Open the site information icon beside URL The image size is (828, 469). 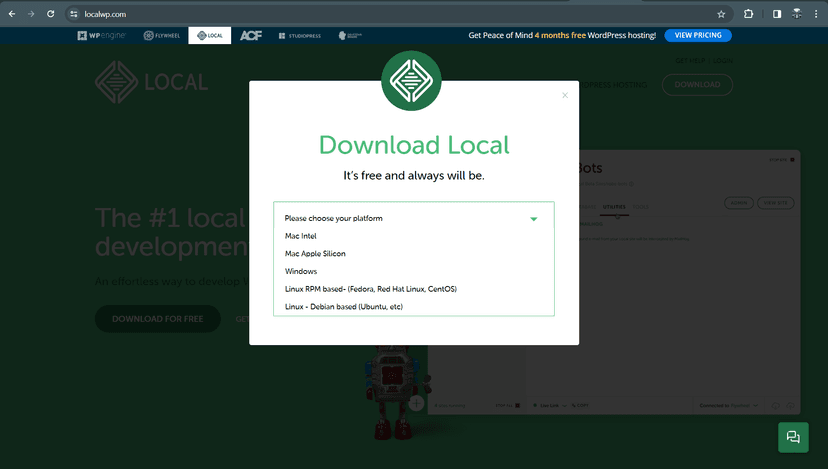click(x=74, y=14)
